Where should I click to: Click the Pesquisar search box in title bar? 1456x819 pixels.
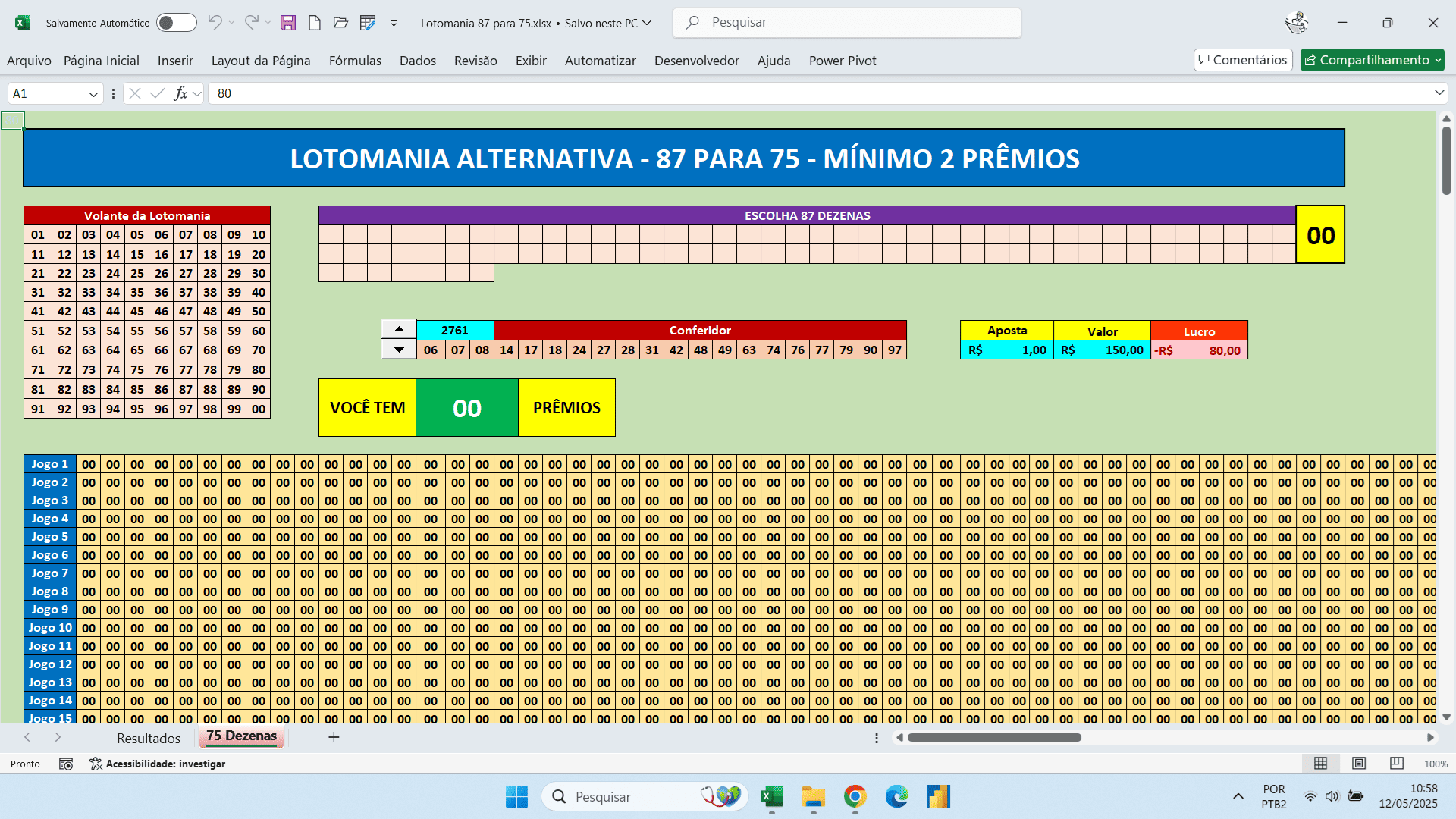[x=847, y=23]
